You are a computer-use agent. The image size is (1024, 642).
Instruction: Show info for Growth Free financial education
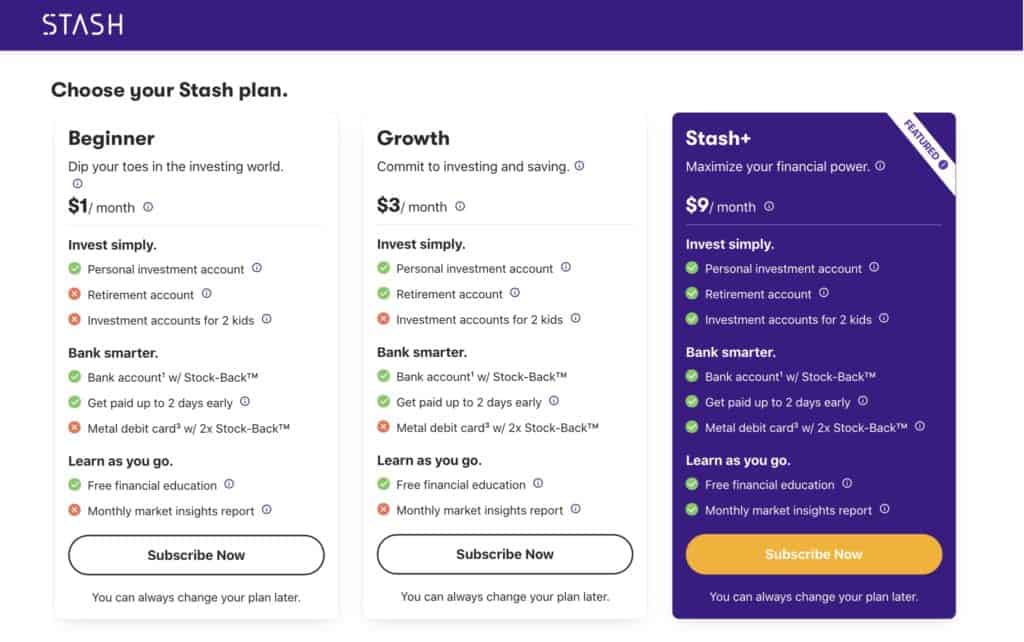click(x=538, y=483)
